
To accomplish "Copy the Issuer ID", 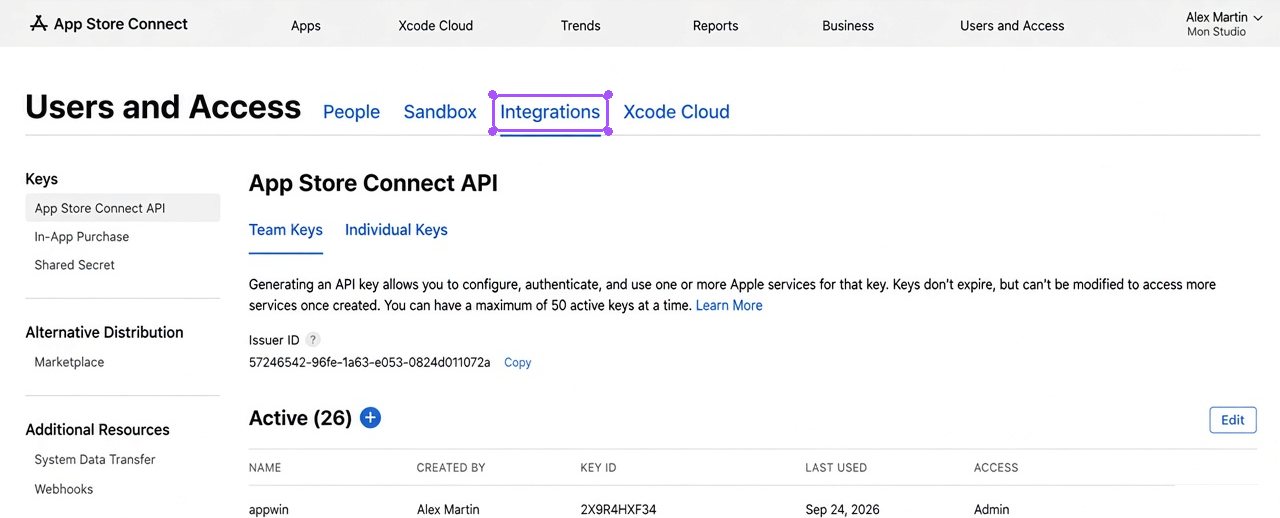I will pyautogui.click(x=518, y=363).
